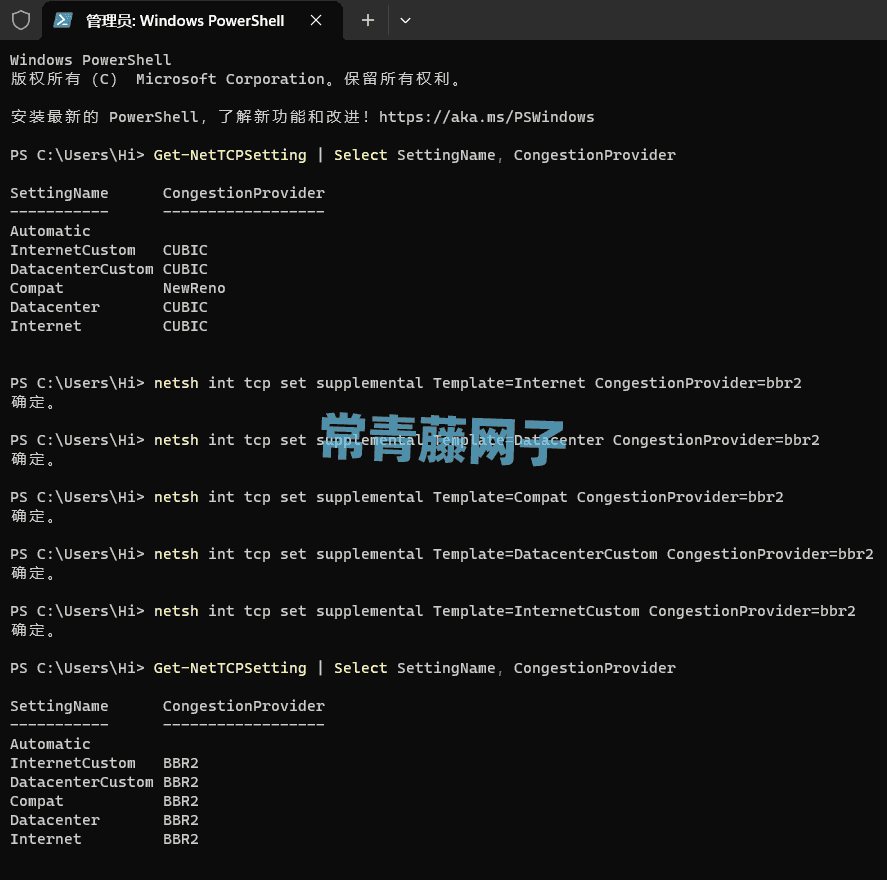Image resolution: width=887 pixels, height=880 pixels.
Task: Open a new tab with the plus button
Action: (368, 20)
